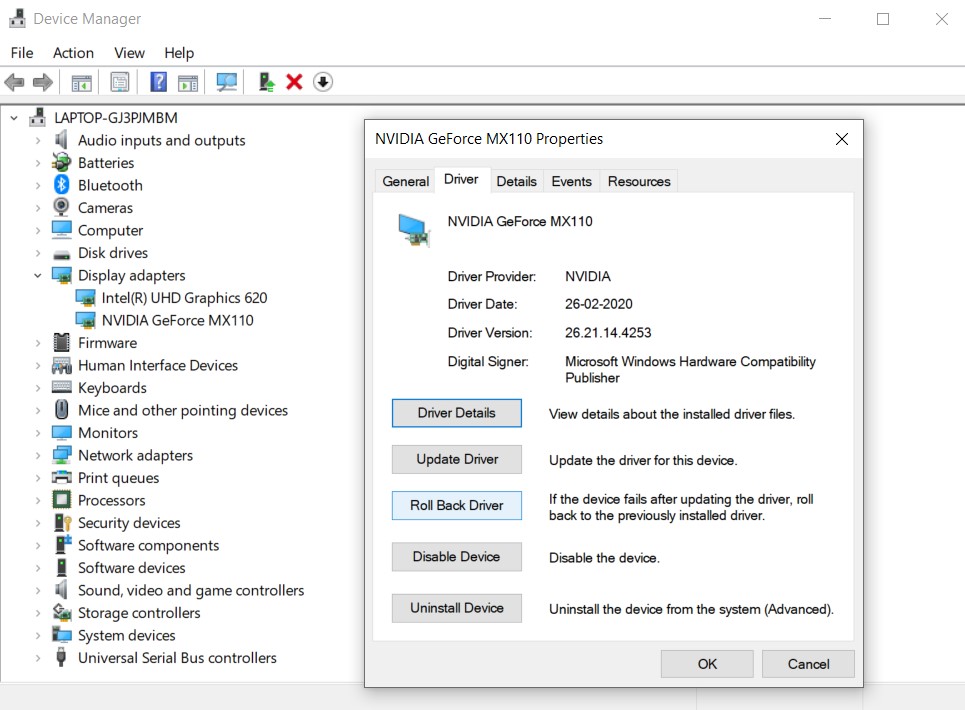Collapse the LAPTOP-GJ3PJMBM root node
Screen dimensions: 965x710
(14, 118)
